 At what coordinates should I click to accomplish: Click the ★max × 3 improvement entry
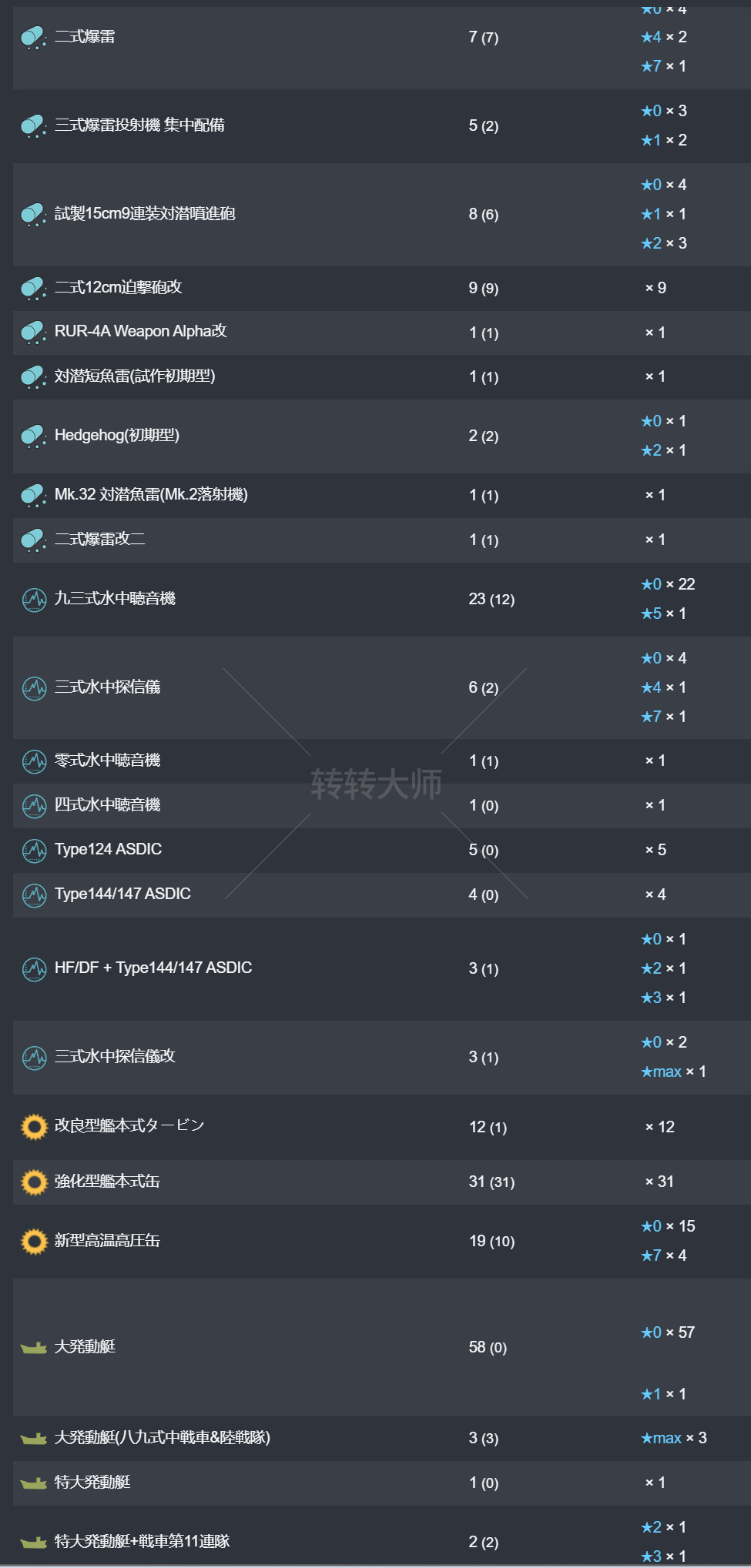(x=673, y=1438)
